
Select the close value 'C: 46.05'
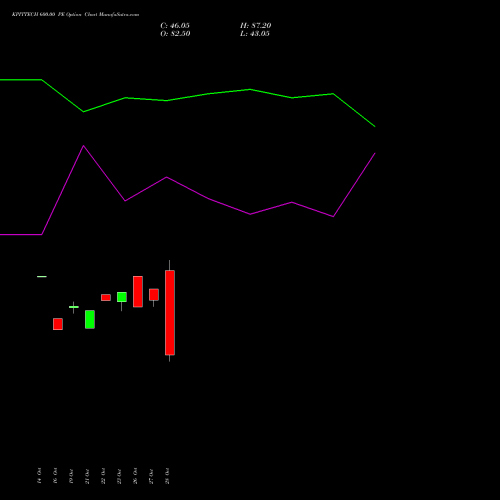[x=175, y=26]
